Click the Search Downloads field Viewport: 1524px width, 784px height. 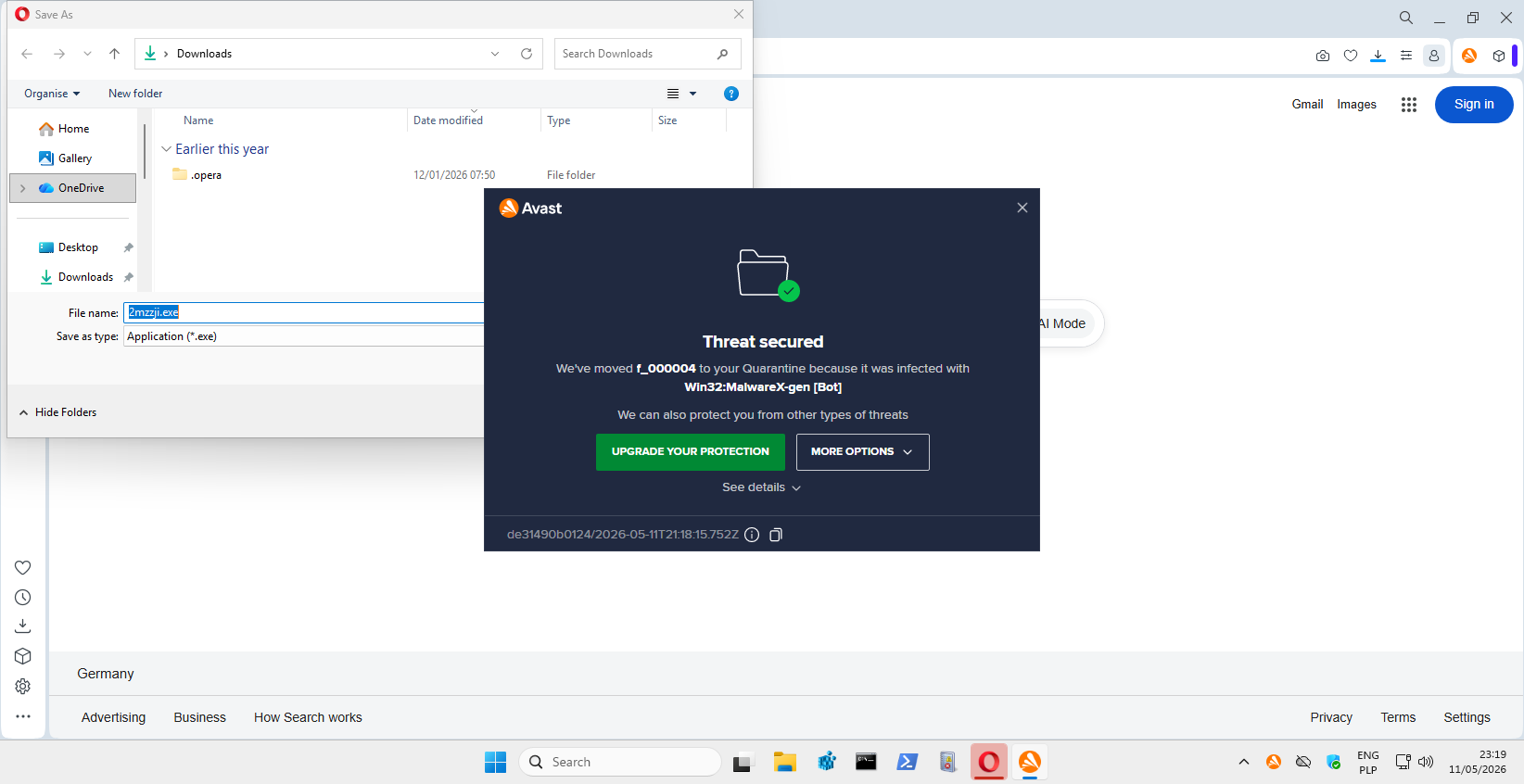647,54
